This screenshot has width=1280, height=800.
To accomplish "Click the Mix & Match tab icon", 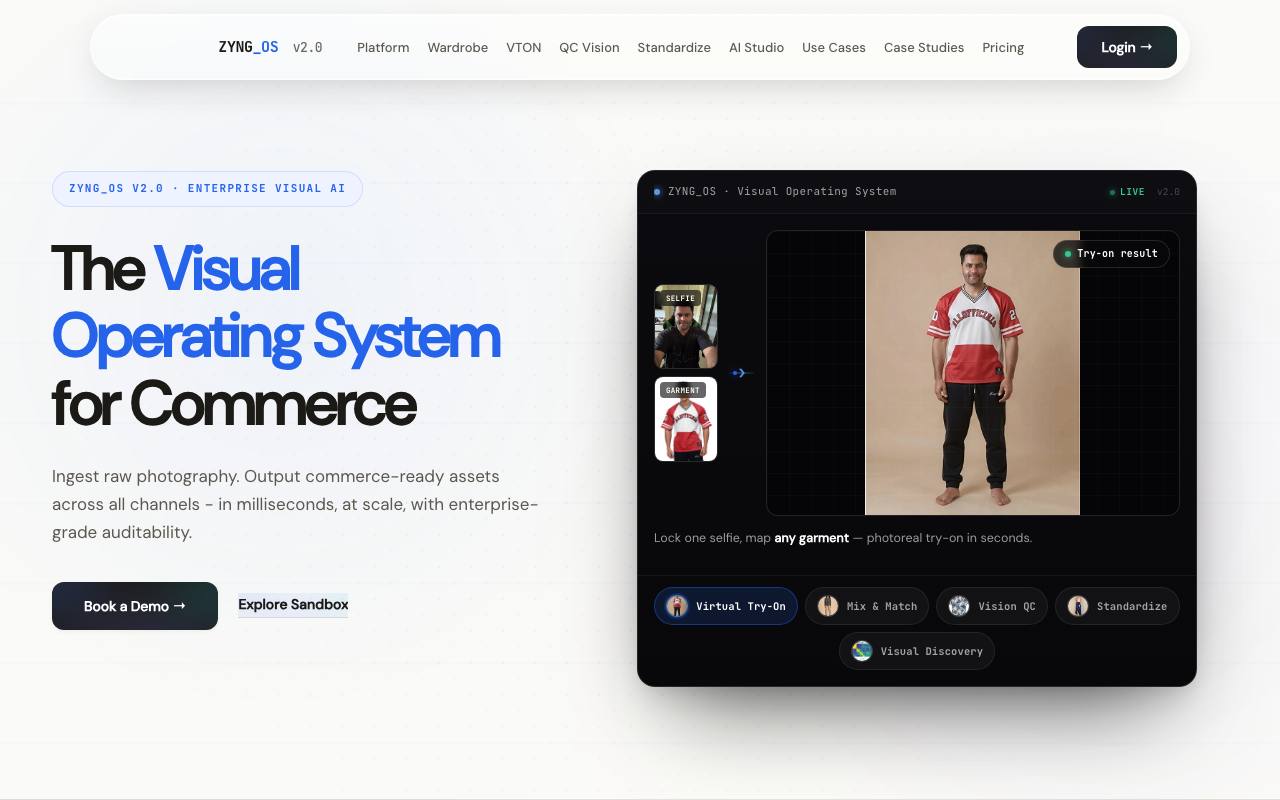I will [x=828, y=606].
